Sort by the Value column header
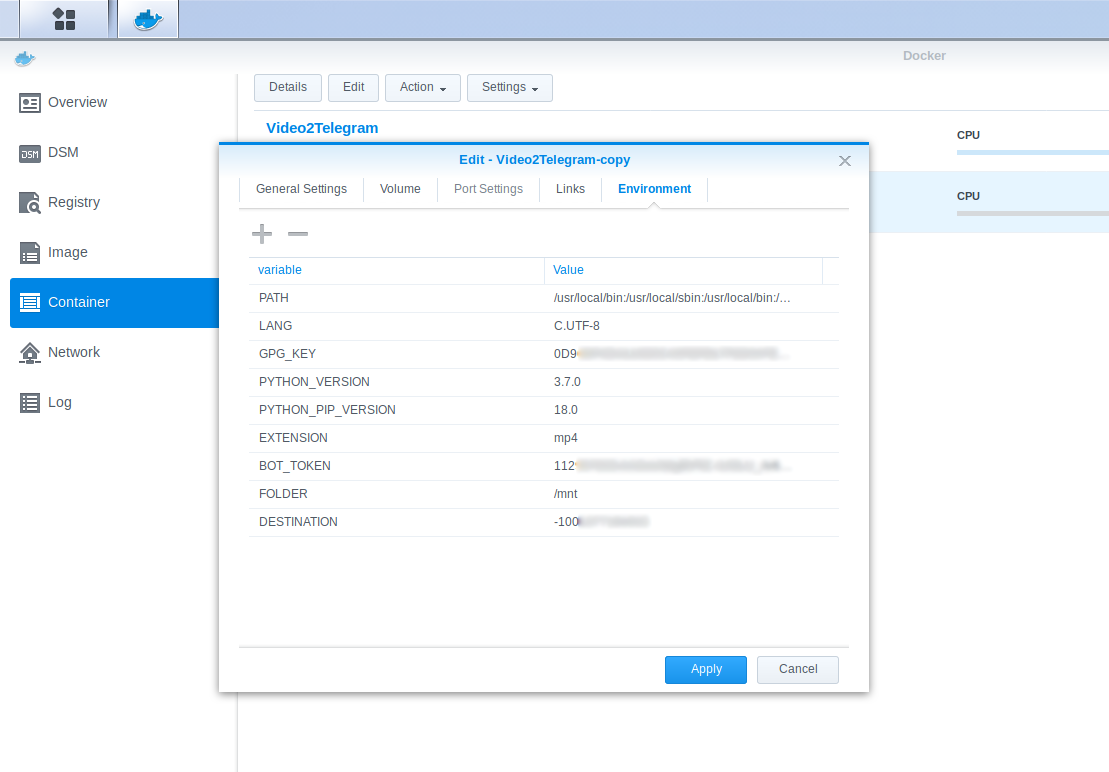Screen dimensions: 1109x772 (x=683, y=271)
